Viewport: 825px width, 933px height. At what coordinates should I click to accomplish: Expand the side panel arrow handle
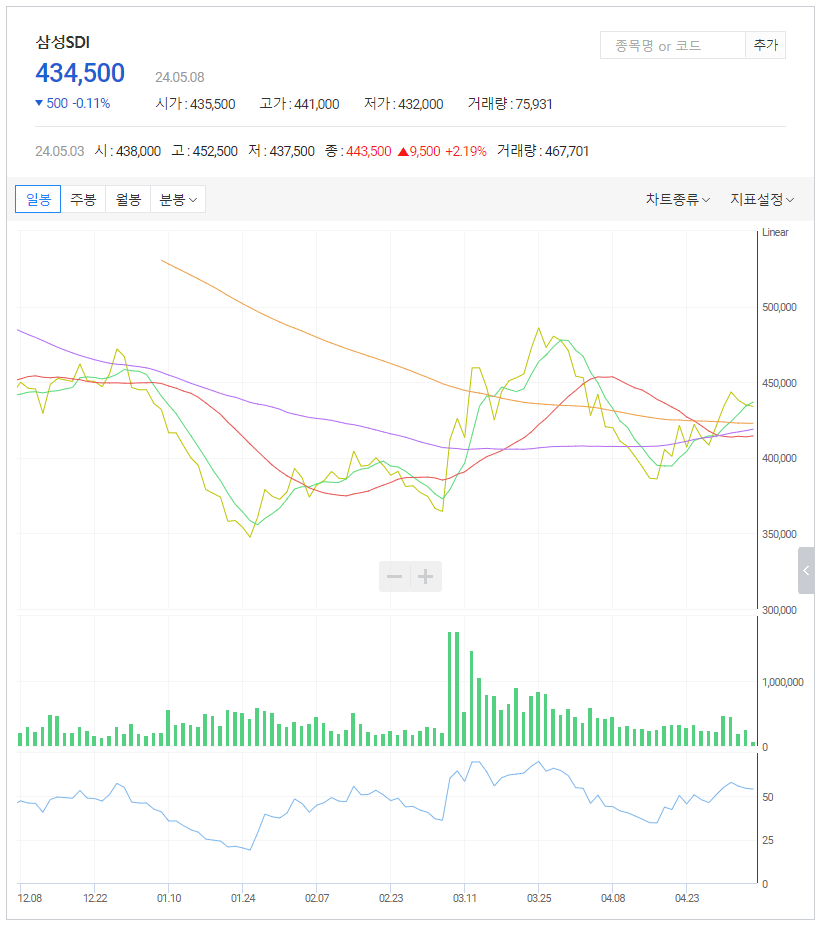tap(806, 571)
